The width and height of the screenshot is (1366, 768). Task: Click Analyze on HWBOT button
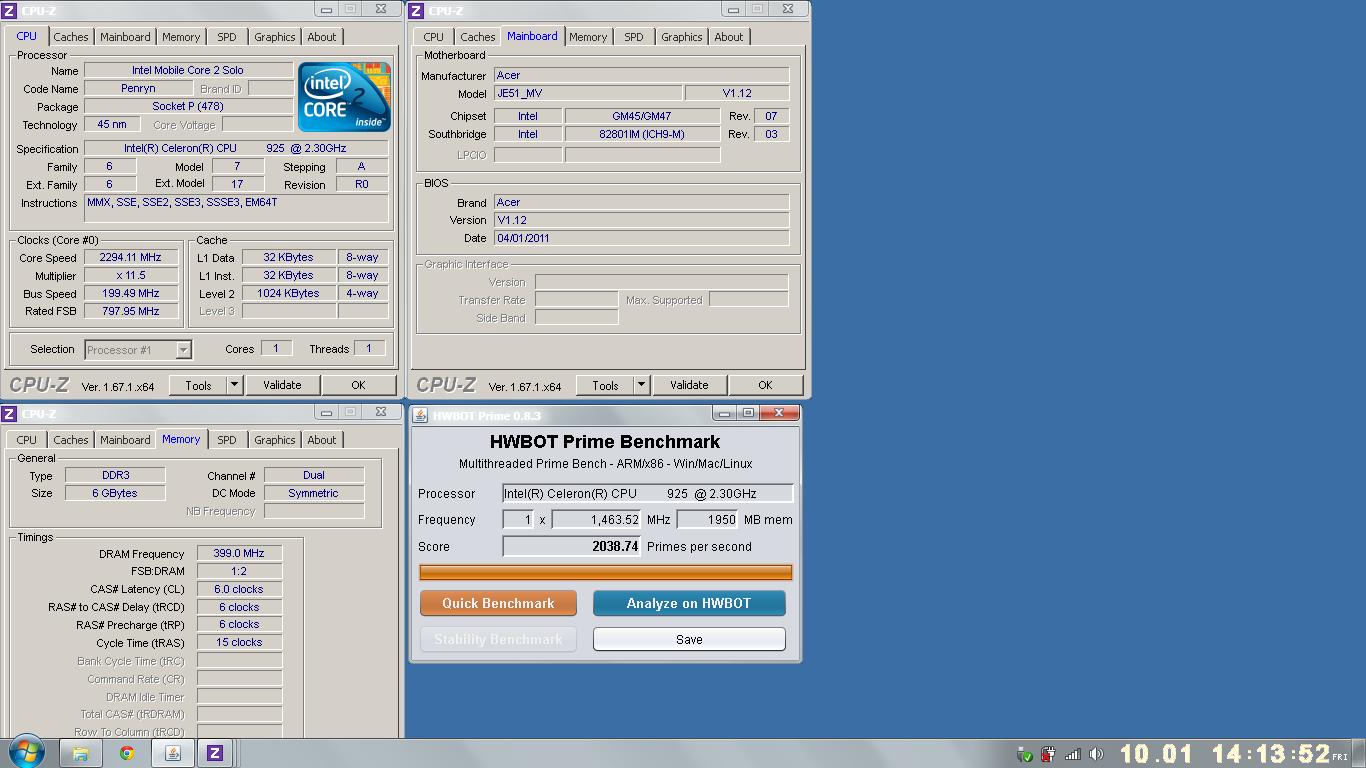coord(689,603)
